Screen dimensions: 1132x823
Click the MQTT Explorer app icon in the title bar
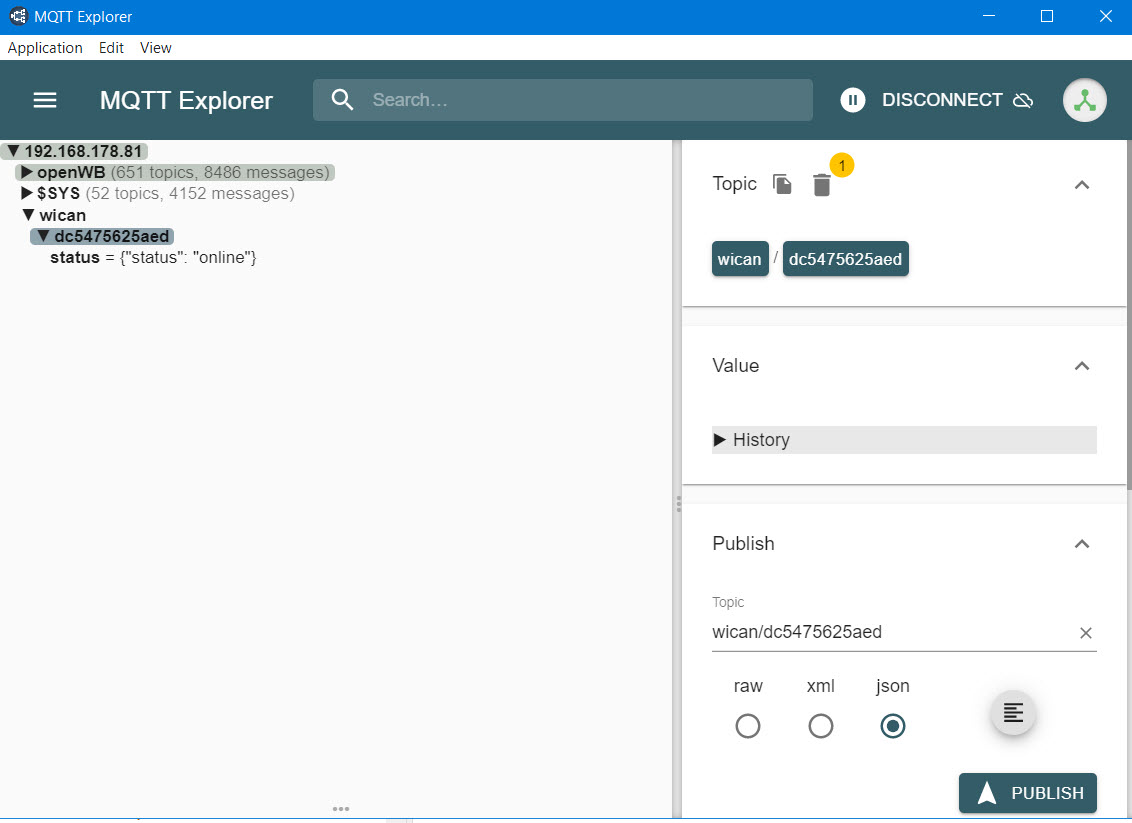pos(18,16)
